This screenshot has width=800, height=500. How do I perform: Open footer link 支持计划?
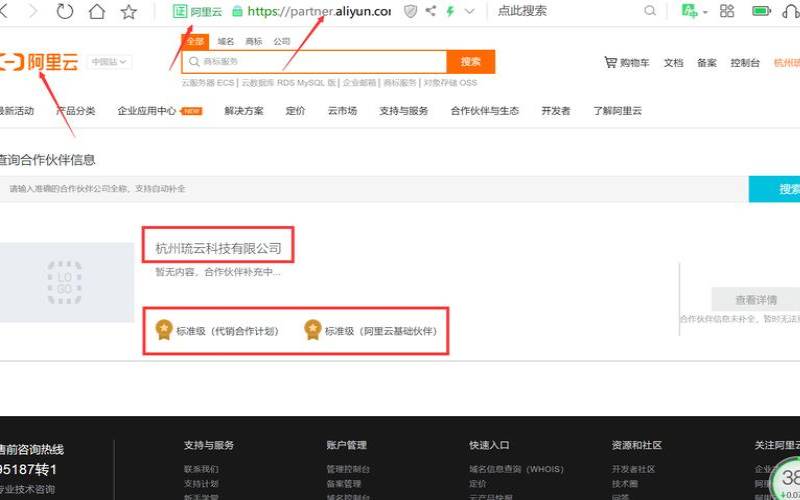(202, 484)
